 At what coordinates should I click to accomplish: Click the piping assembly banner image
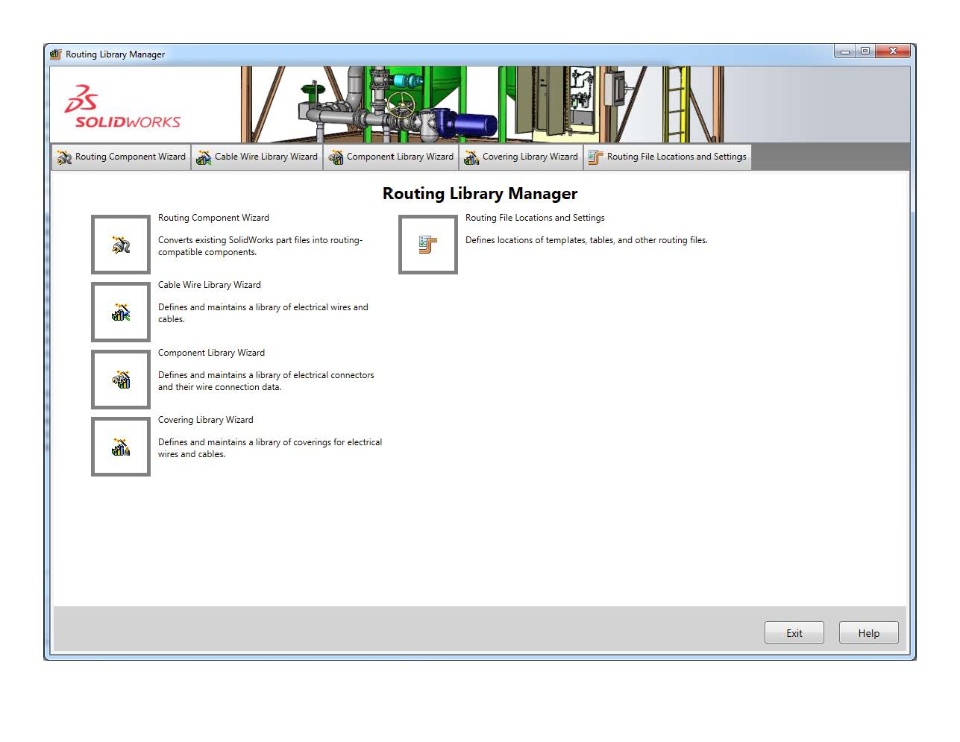(482, 105)
